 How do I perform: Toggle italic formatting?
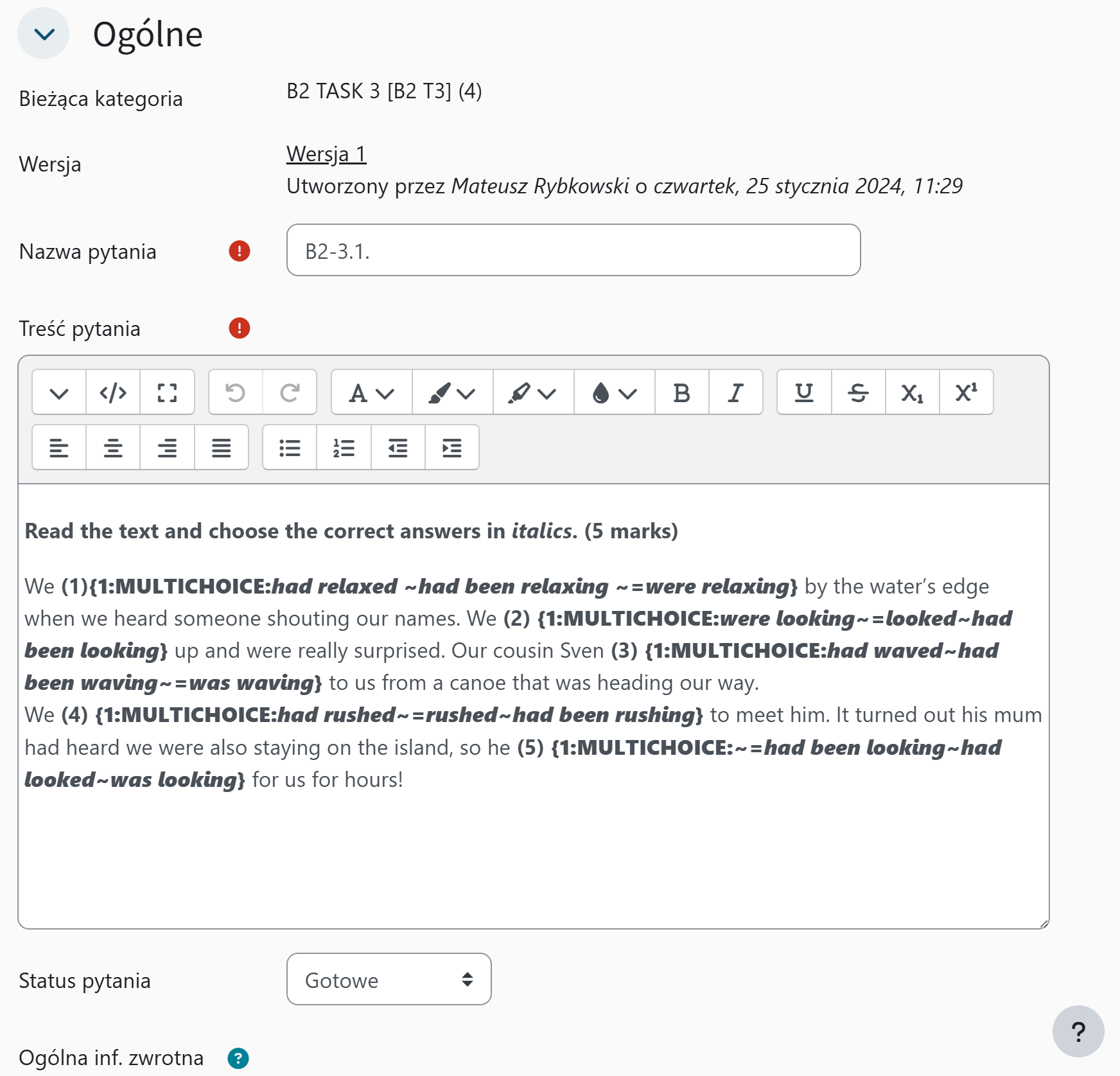735,392
